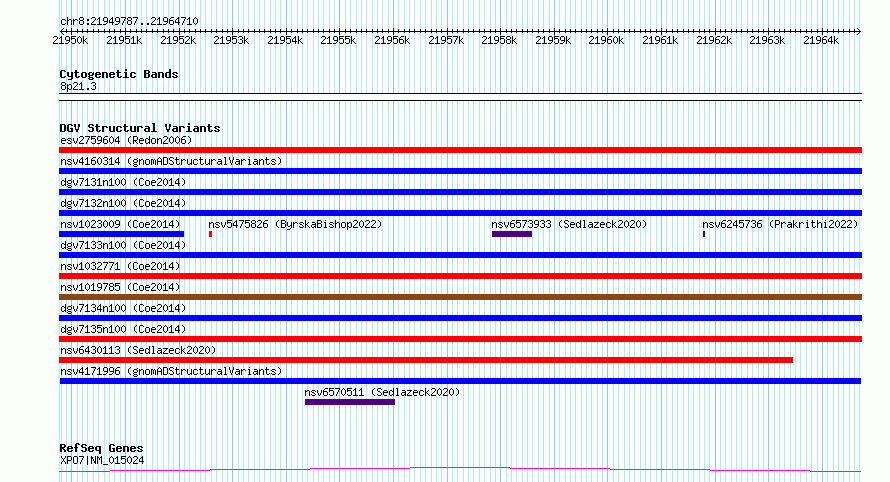Screen dimensions: 890x482
Task: Click the 21950k ruler tick label
Action: pos(70,40)
